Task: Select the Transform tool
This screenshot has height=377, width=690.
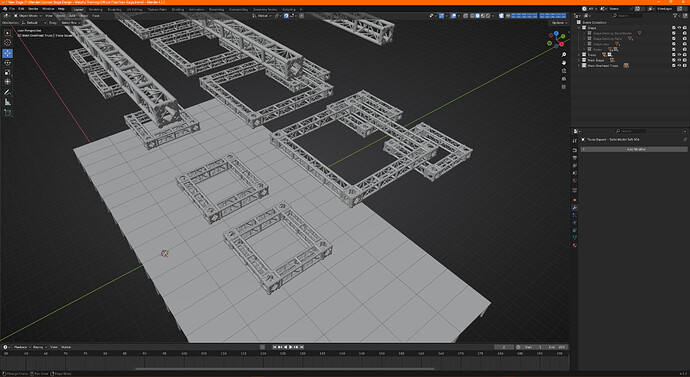Action: click(x=7, y=82)
